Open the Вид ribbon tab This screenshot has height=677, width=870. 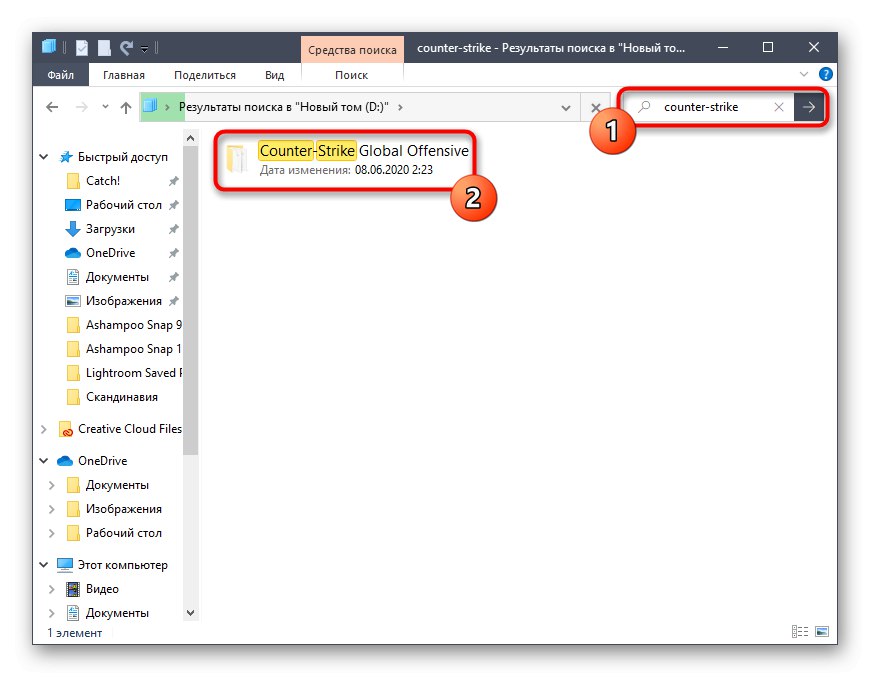(274, 75)
